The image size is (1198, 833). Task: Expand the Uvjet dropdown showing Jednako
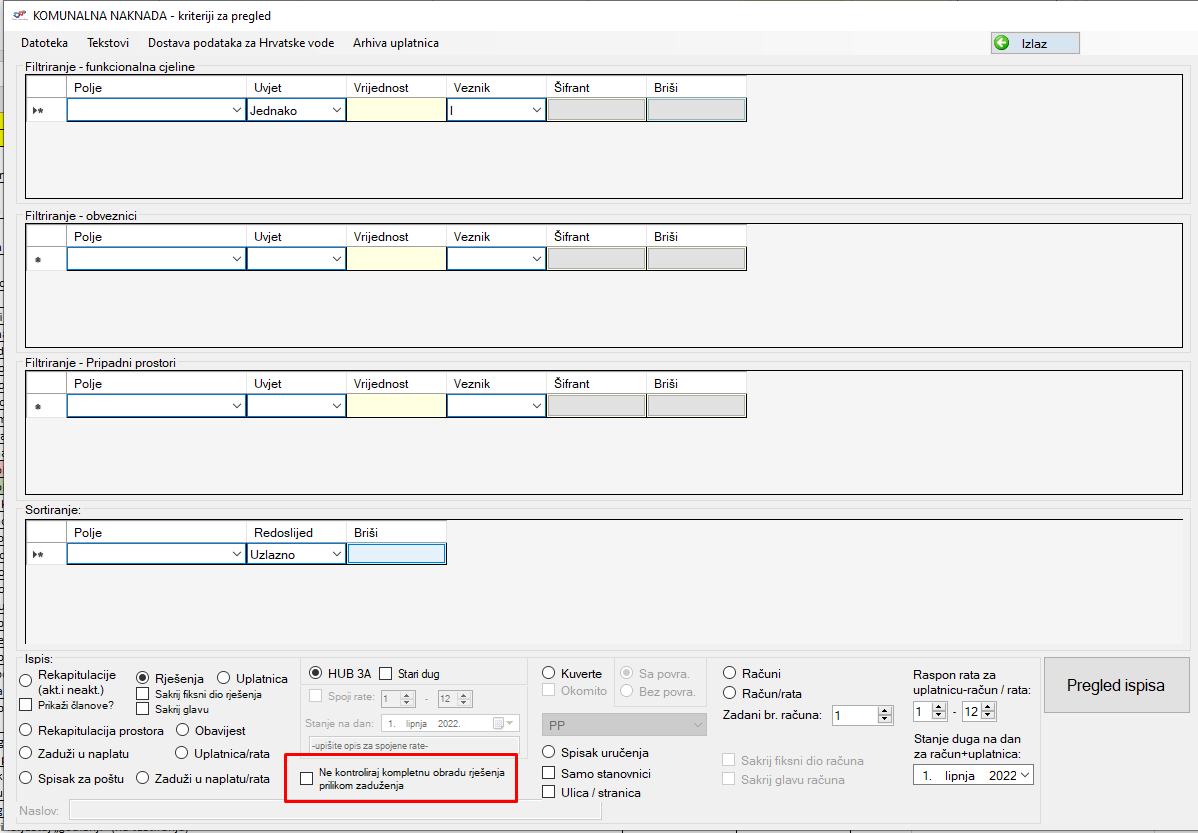(x=335, y=111)
